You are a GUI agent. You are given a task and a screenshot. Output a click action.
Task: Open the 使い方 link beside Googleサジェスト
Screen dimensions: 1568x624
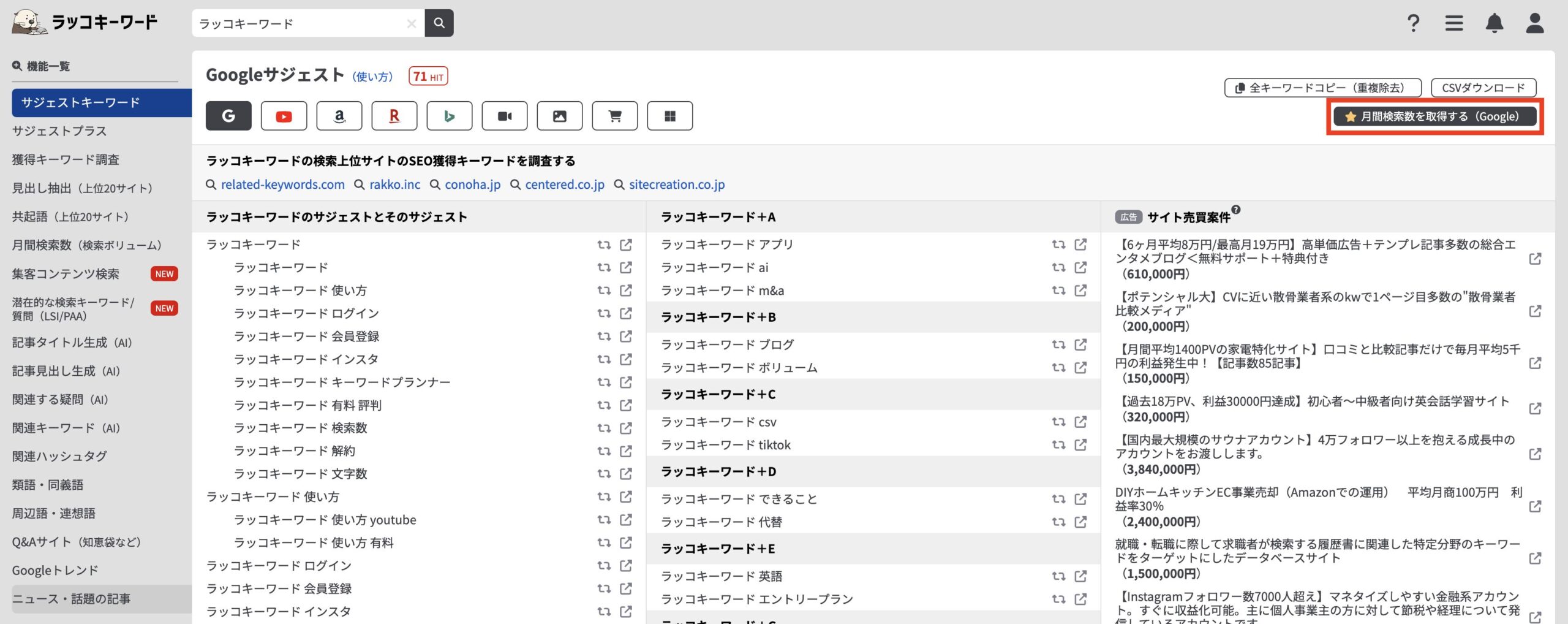click(372, 77)
